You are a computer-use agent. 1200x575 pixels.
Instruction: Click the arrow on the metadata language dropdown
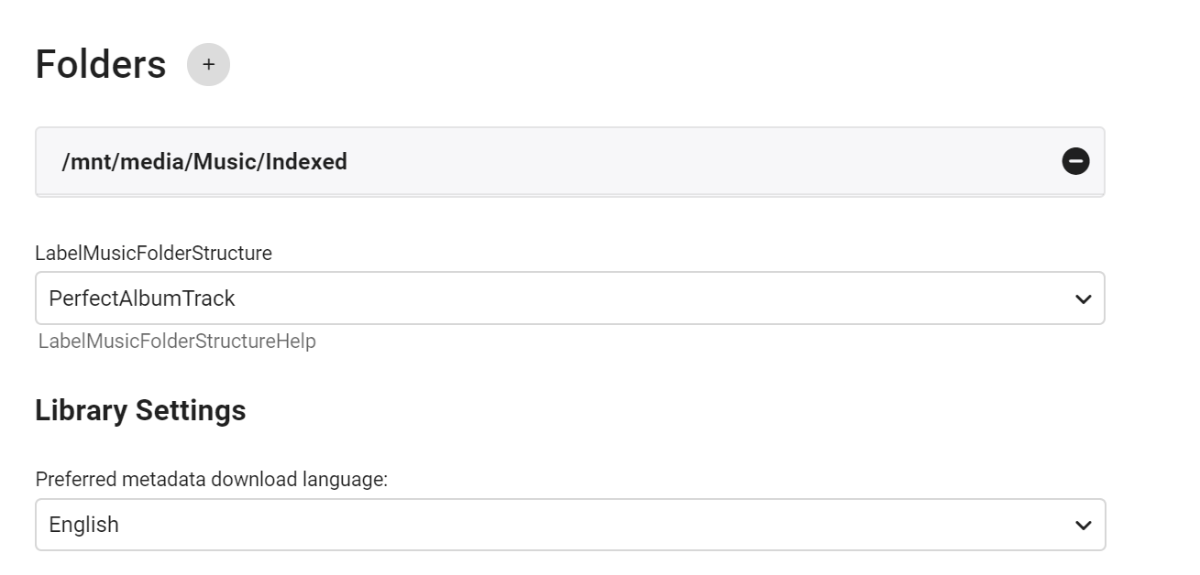pyautogui.click(x=1081, y=525)
